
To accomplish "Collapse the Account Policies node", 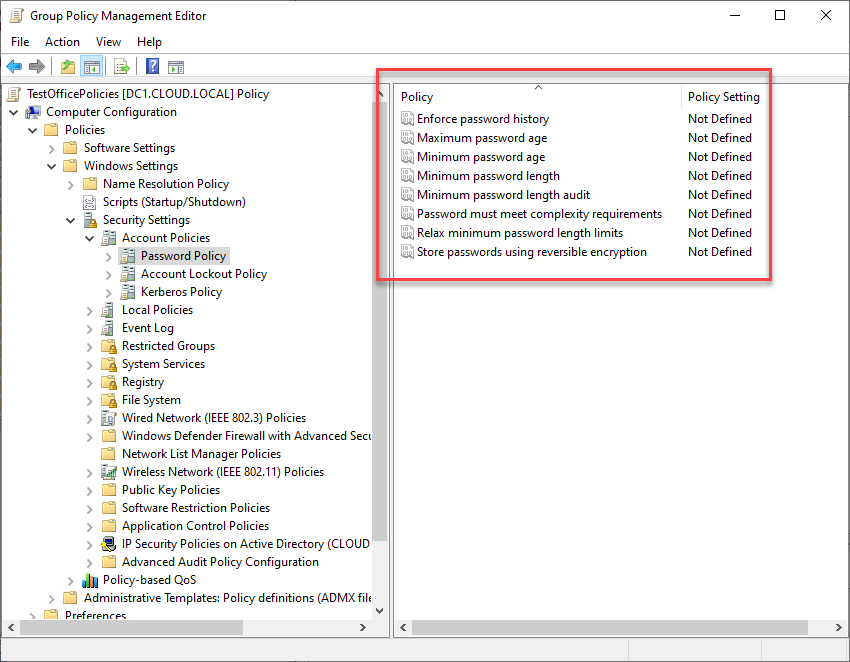I will coord(89,238).
